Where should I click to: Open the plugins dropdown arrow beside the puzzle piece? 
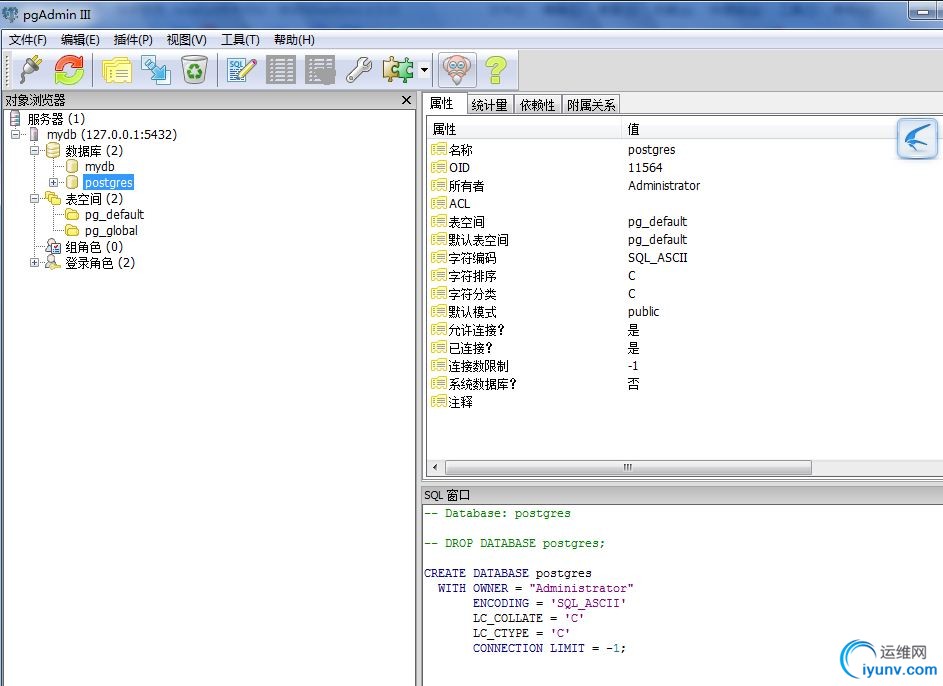click(x=424, y=70)
